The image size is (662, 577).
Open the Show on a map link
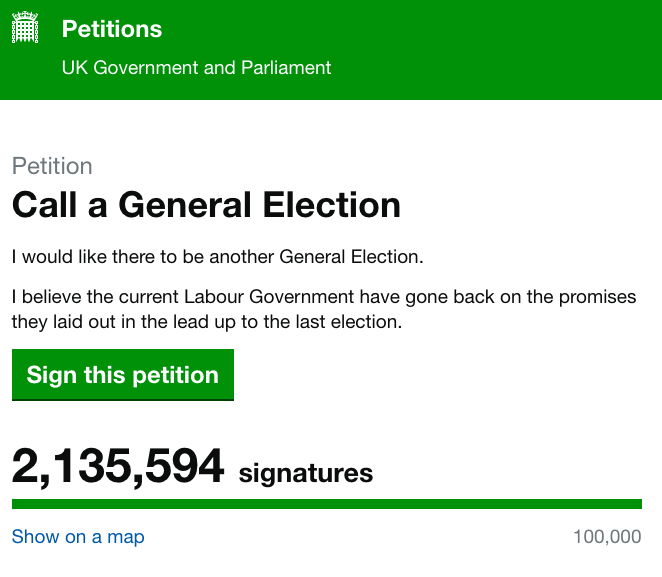(78, 537)
